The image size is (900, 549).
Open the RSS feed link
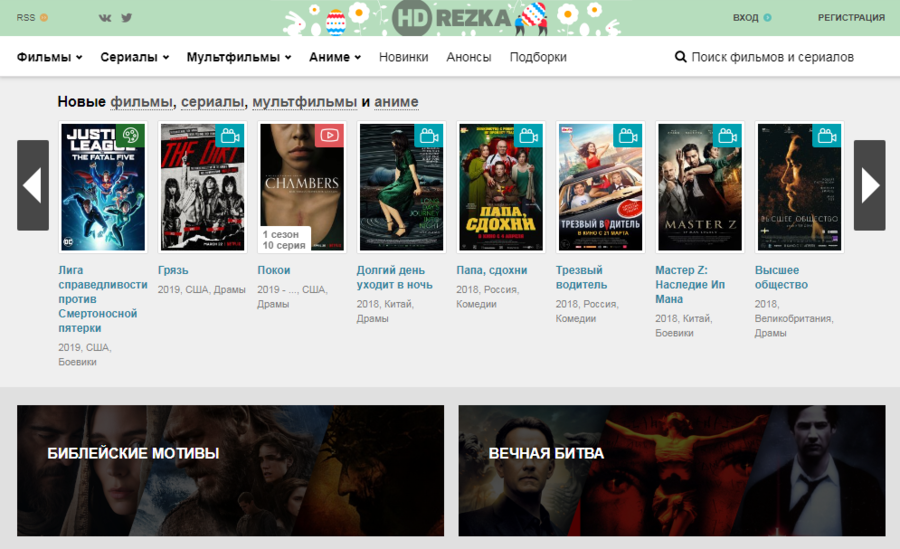[x=32, y=18]
